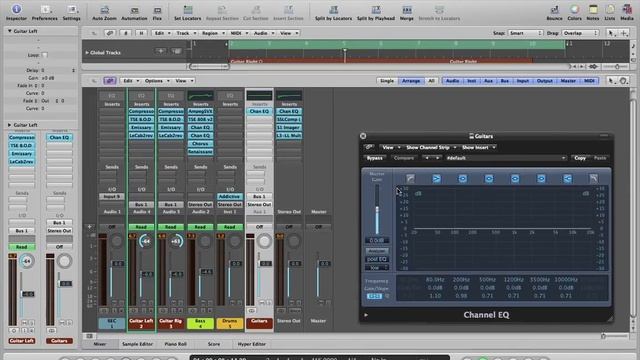Open the Colors palette icon
This screenshot has width=640, height=360.
pyautogui.click(x=574, y=12)
